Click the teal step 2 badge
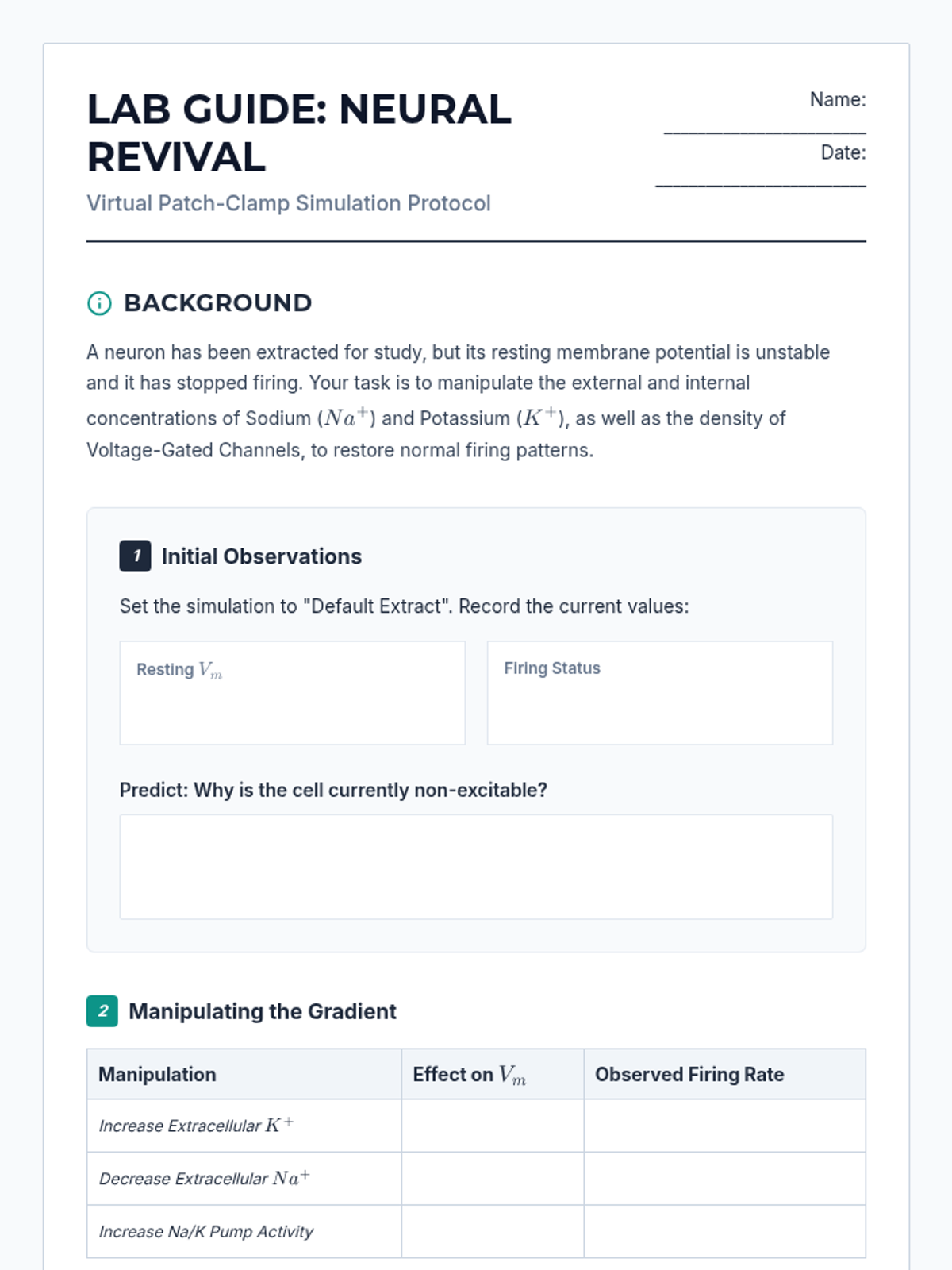The height and width of the screenshot is (1270, 952). [x=102, y=1011]
